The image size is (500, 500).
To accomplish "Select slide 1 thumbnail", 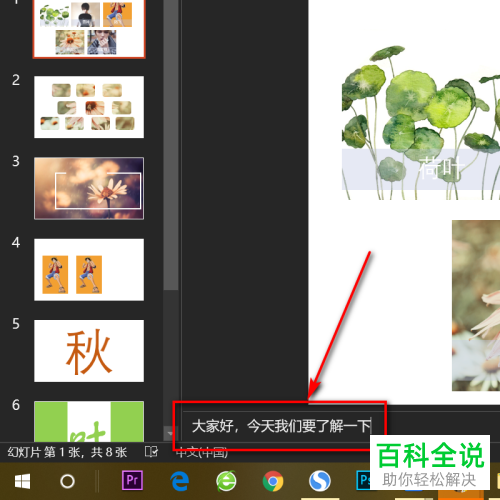I will click(89, 29).
